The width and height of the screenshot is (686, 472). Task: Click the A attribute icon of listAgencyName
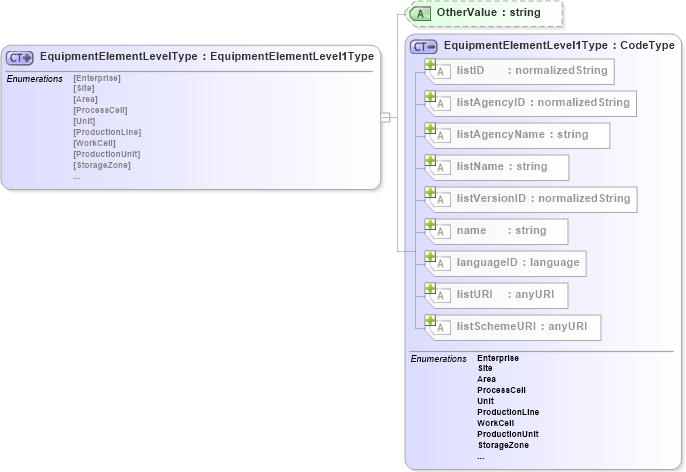click(x=441, y=136)
